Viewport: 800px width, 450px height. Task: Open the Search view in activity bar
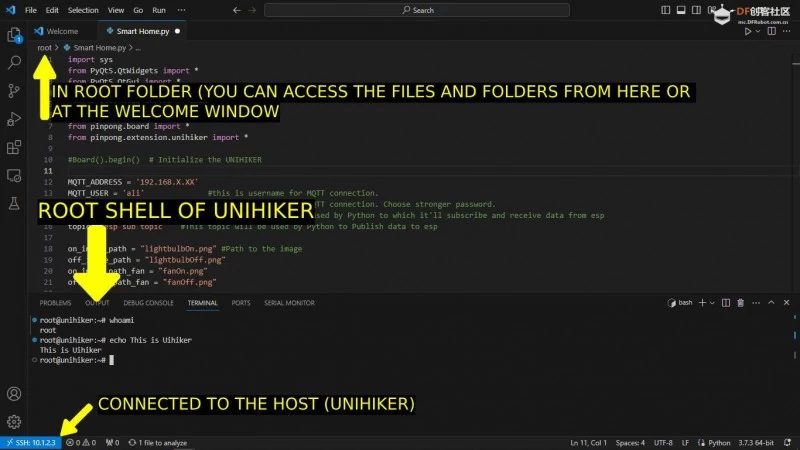[14, 62]
